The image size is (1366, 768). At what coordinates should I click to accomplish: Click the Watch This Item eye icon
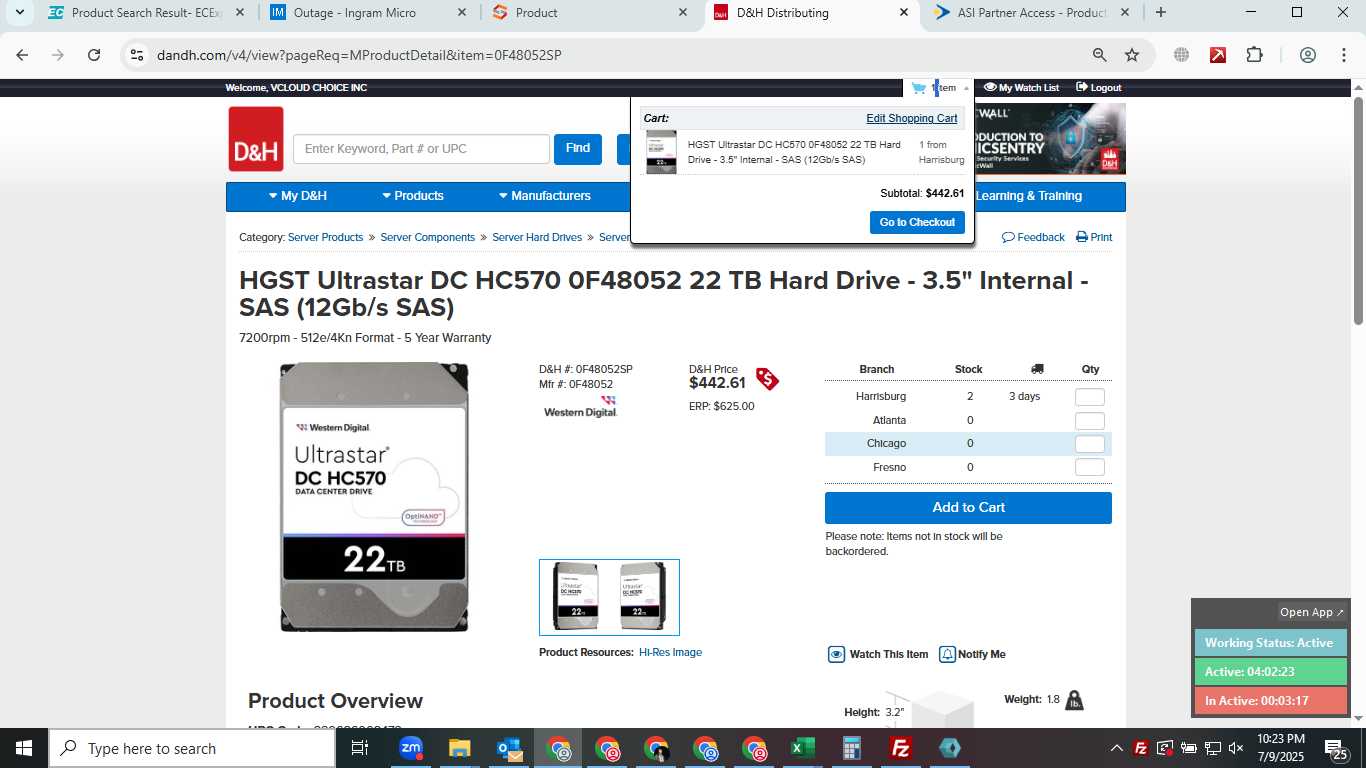coord(836,654)
